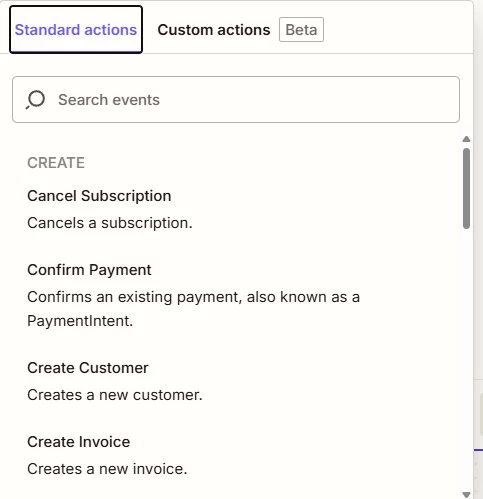Focus the Search events input field
The width and height of the screenshot is (483, 499).
click(x=236, y=99)
